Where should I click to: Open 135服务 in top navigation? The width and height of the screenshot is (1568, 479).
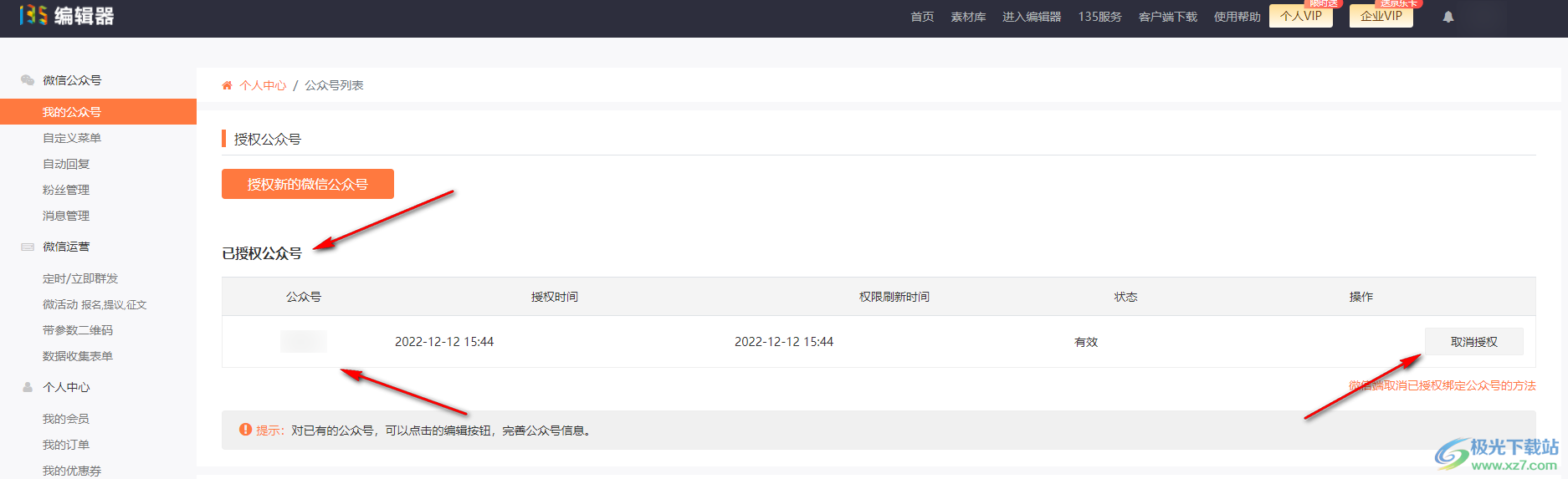pos(1099,17)
